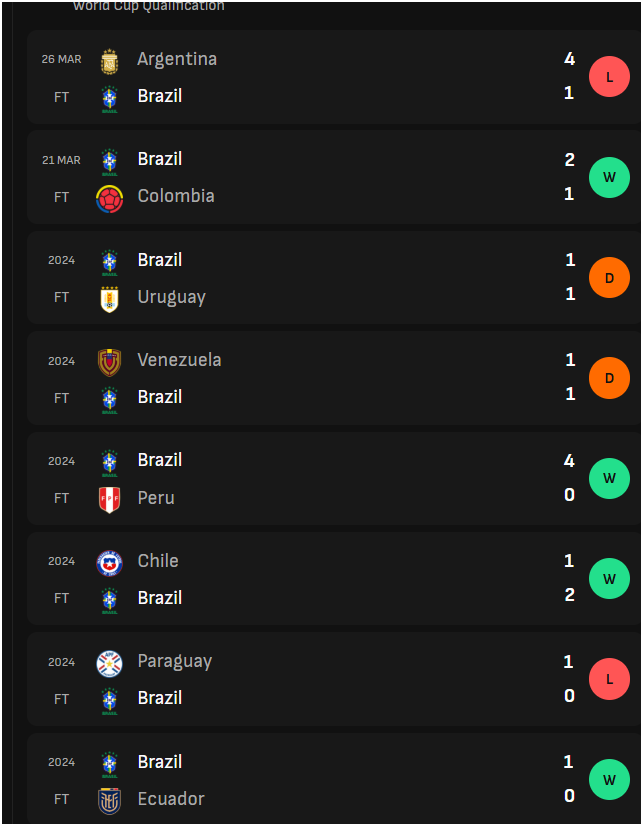Click the green W badge for Peru match
The height and width of the screenshot is (826, 643).
pyautogui.click(x=609, y=478)
